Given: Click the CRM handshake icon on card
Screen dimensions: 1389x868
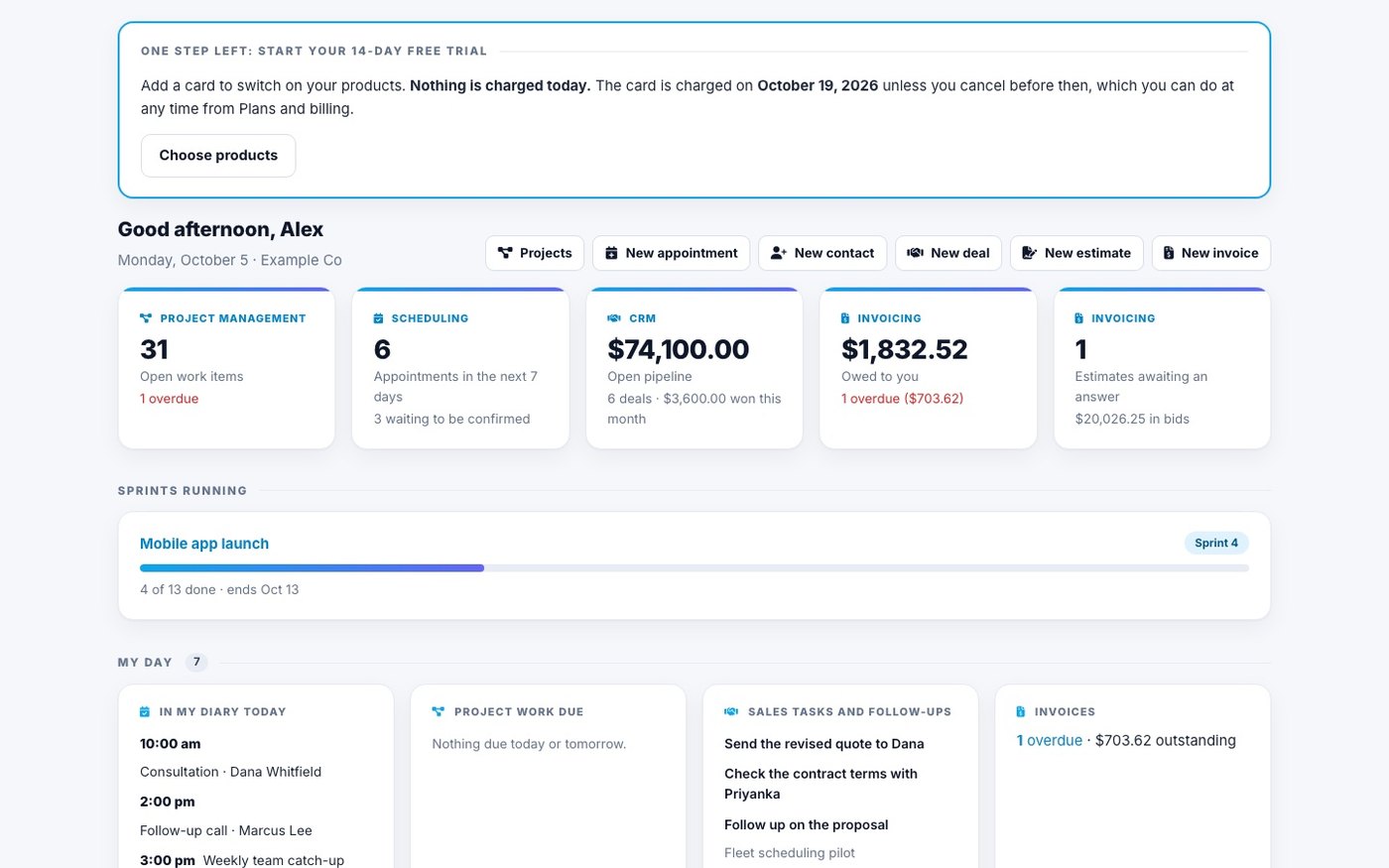Looking at the screenshot, I should 613,318.
